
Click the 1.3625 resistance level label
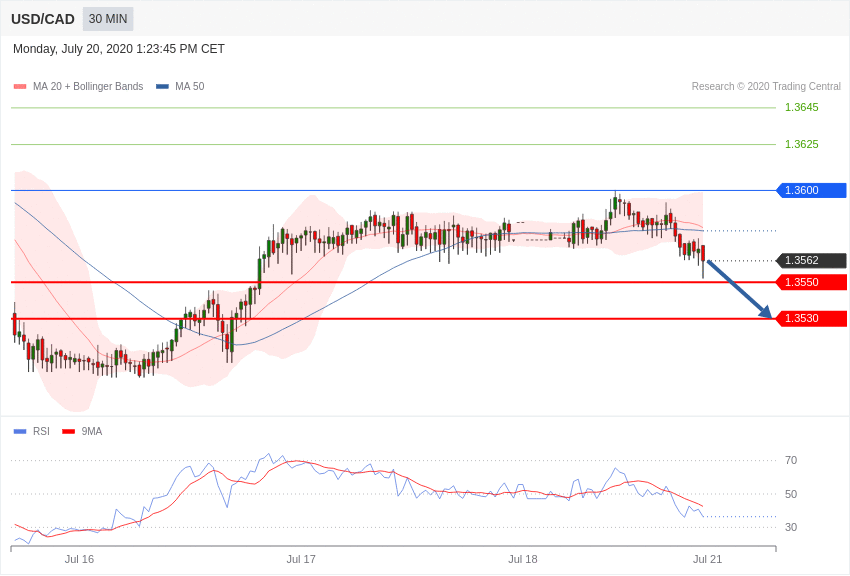pyautogui.click(x=802, y=144)
